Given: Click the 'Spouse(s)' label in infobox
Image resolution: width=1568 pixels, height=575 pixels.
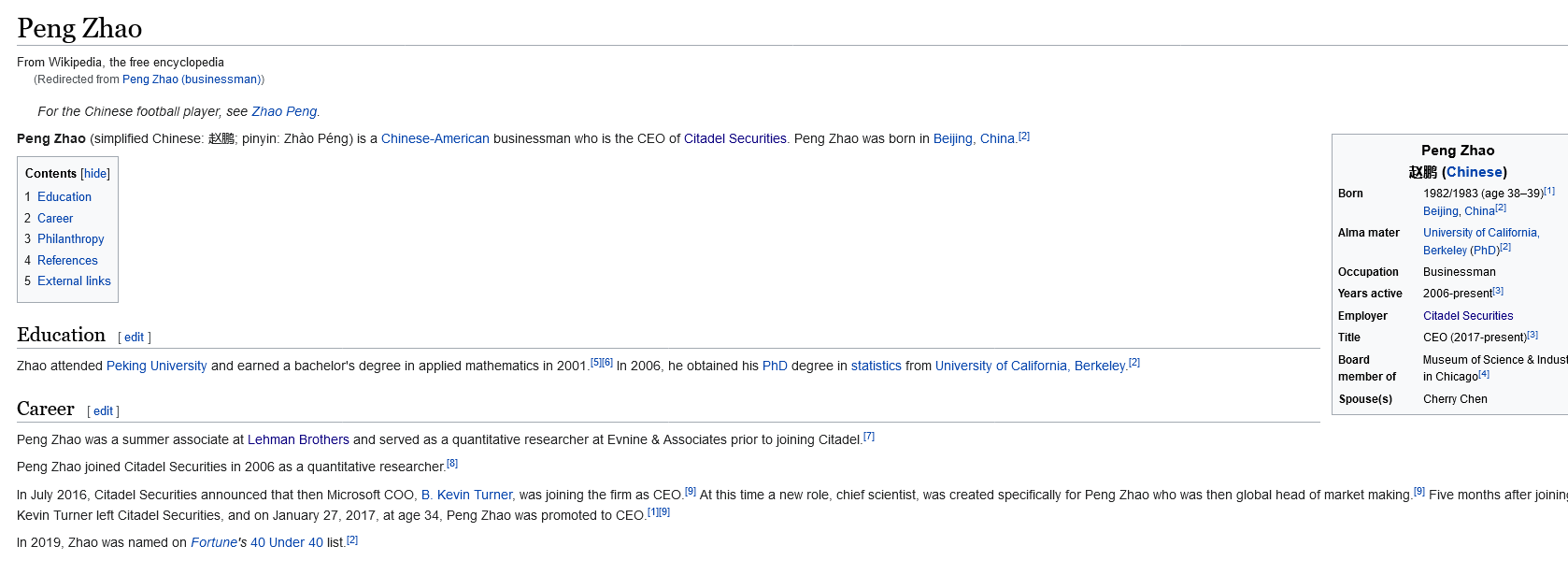Looking at the screenshot, I should point(1365,399).
